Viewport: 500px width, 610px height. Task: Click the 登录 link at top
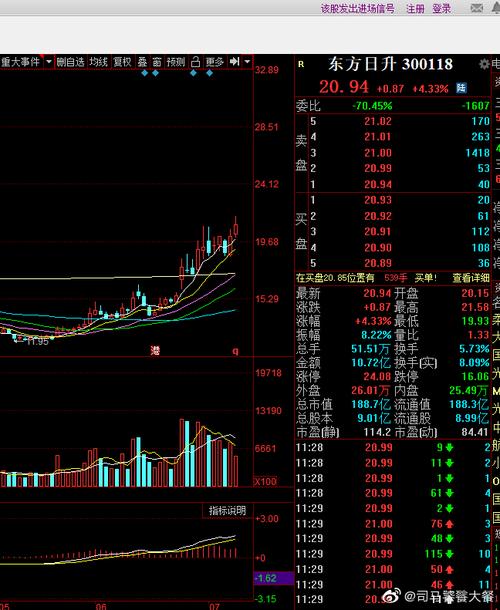tap(442, 9)
